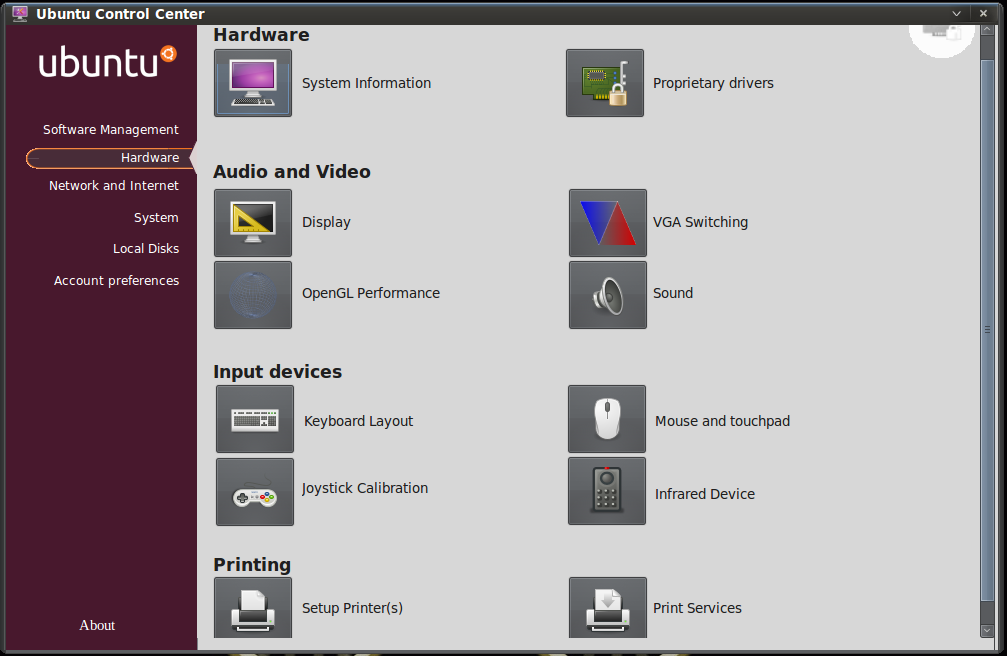Click the Display label
This screenshot has height=656, width=1007.
326,222
